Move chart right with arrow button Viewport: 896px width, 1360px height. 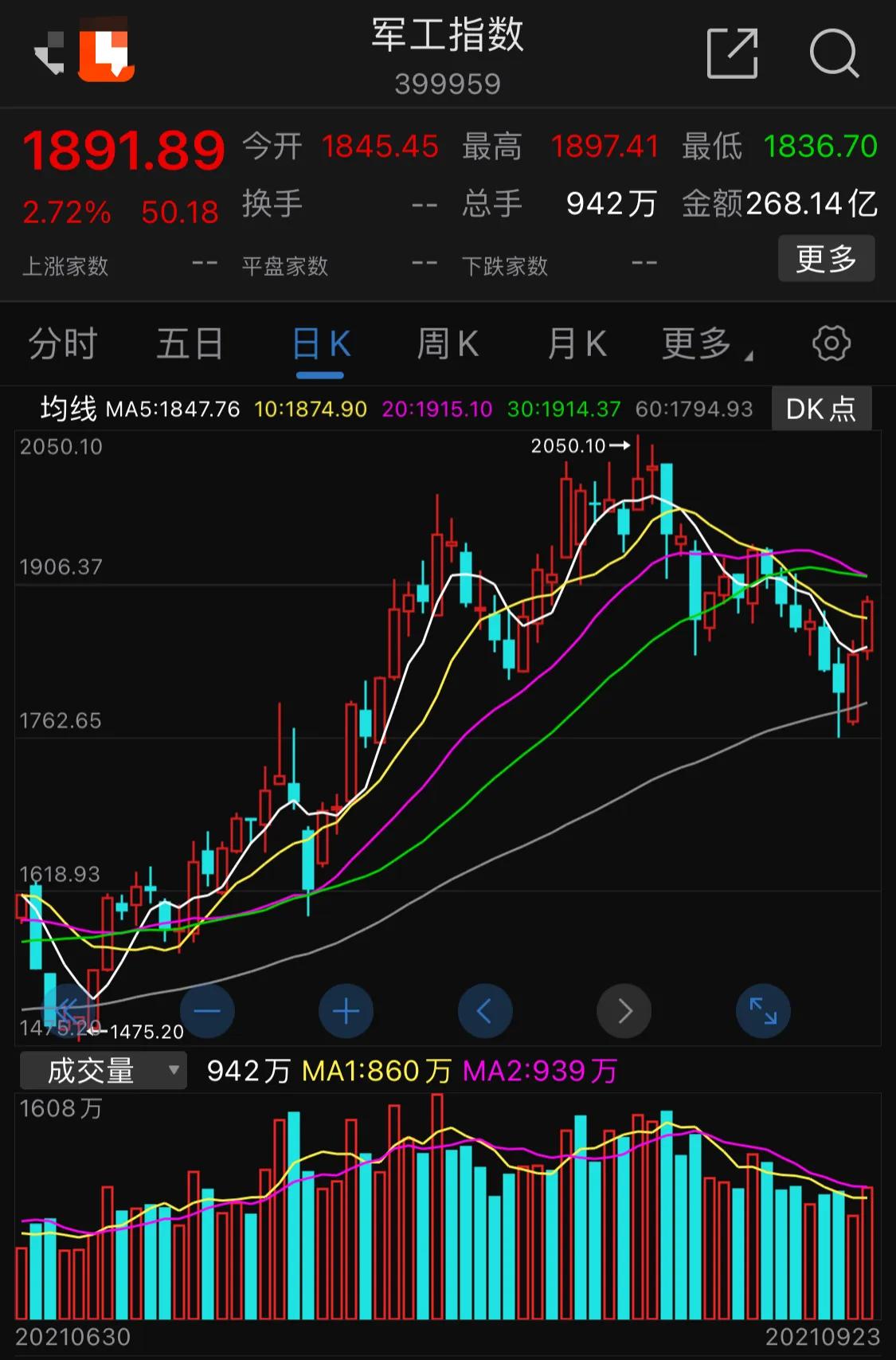(x=624, y=1011)
